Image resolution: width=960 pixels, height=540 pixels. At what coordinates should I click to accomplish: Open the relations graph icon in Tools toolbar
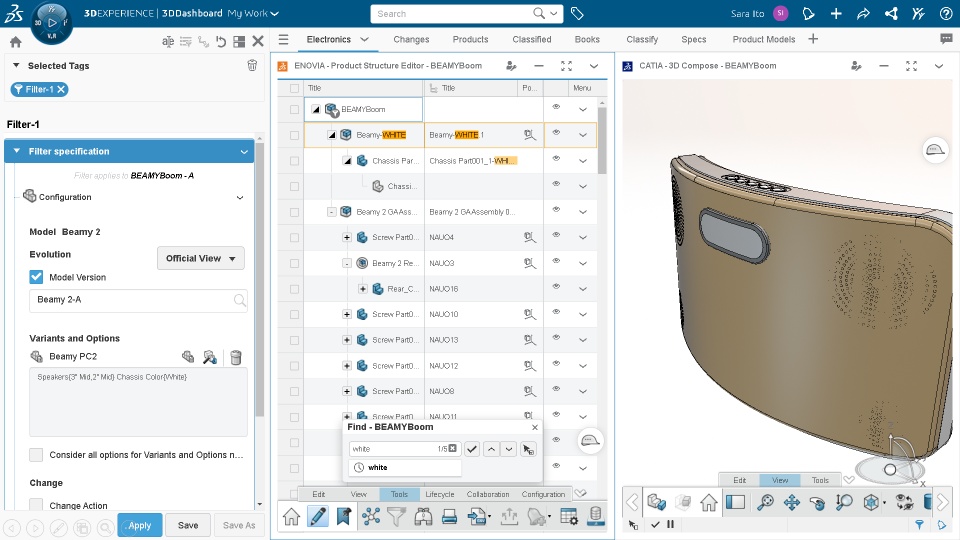coord(371,517)
